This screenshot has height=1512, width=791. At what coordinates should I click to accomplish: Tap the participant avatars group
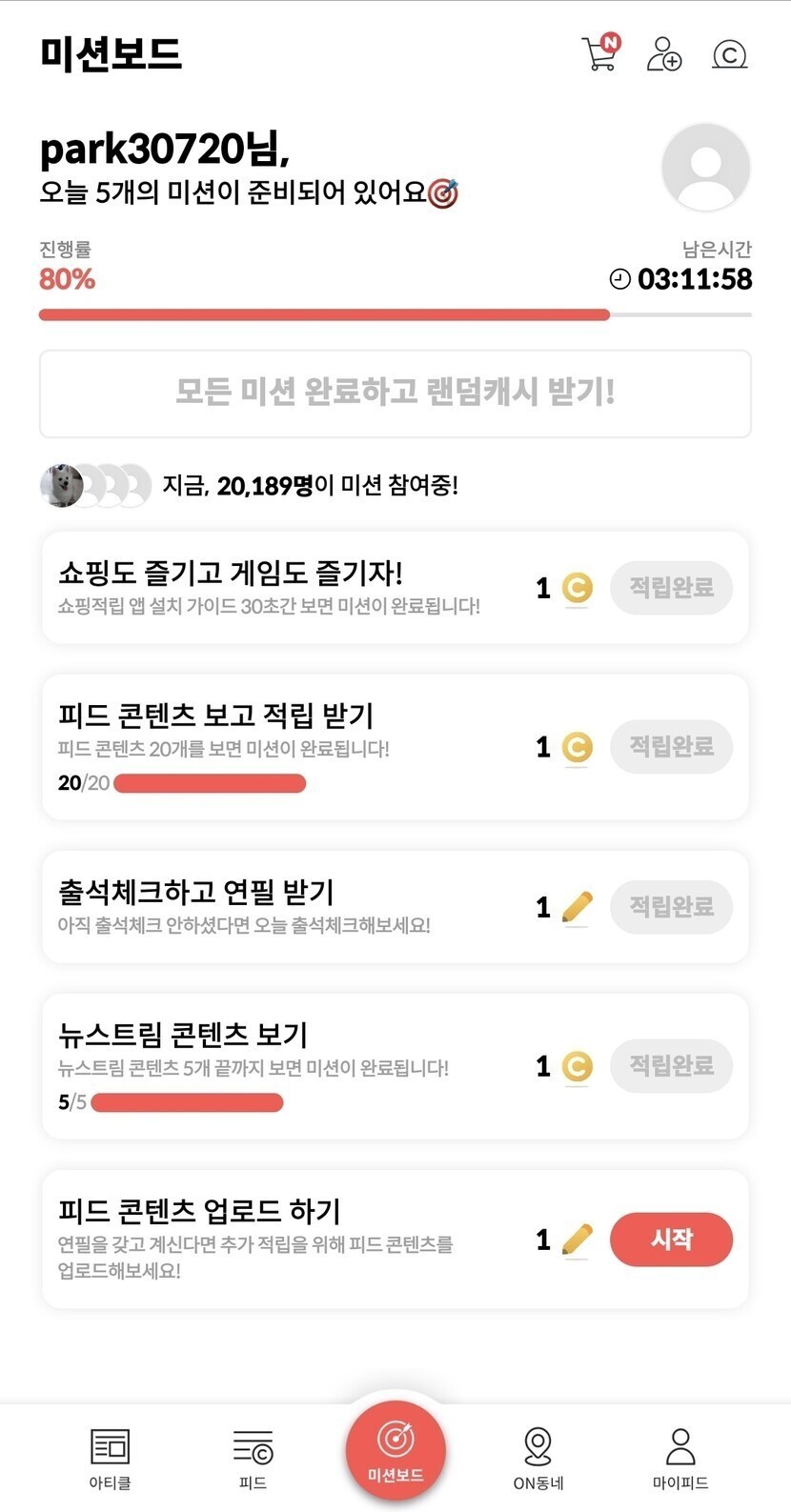(x=95, y=486)
